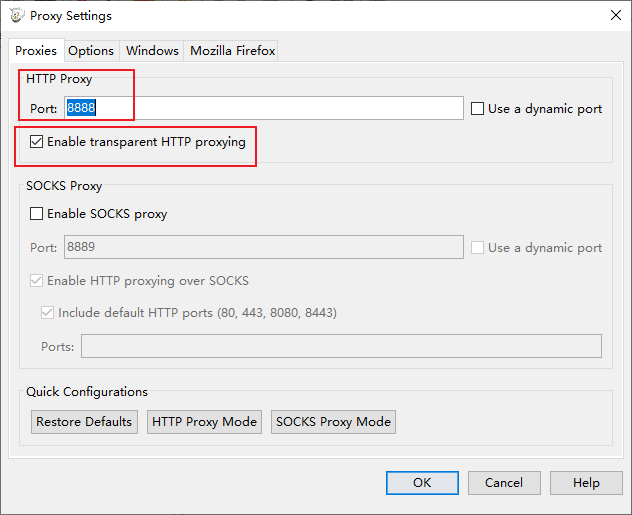632x515 pixels.
Task: Enable the SOCKS proxy checkbox
Action: coord(37,213)
